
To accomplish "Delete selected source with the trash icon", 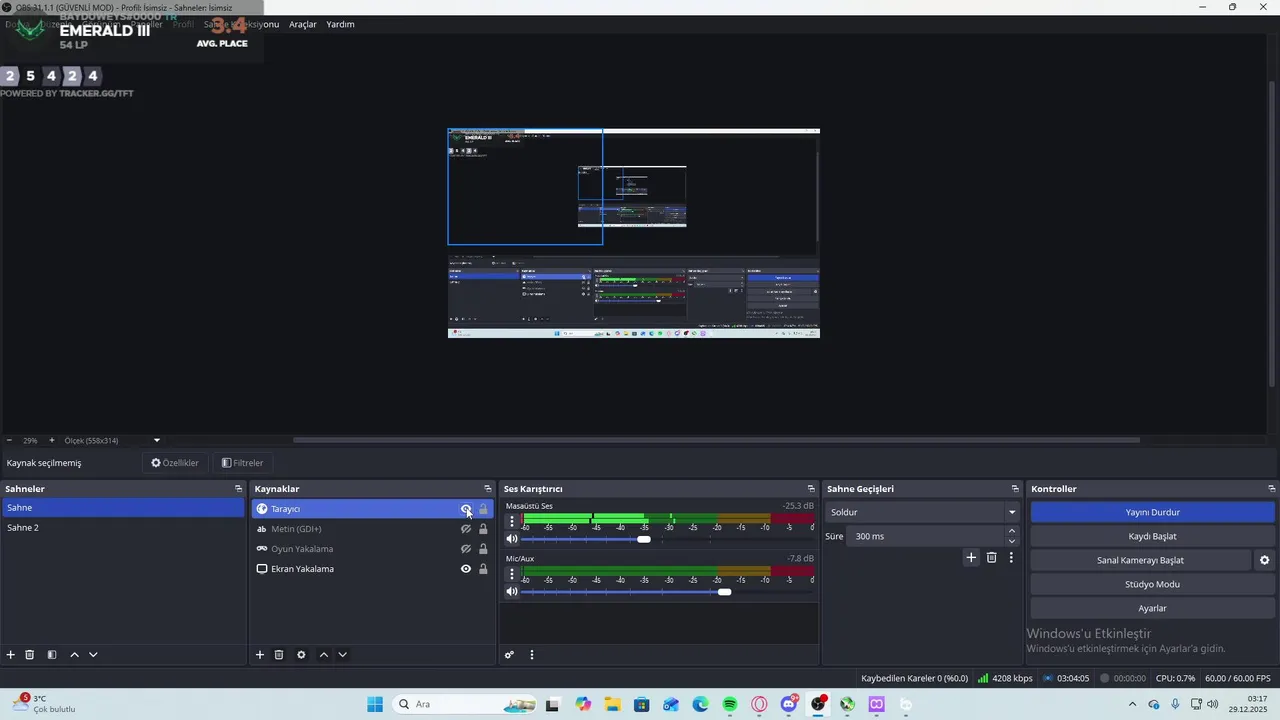I will [x=279, y=655].
